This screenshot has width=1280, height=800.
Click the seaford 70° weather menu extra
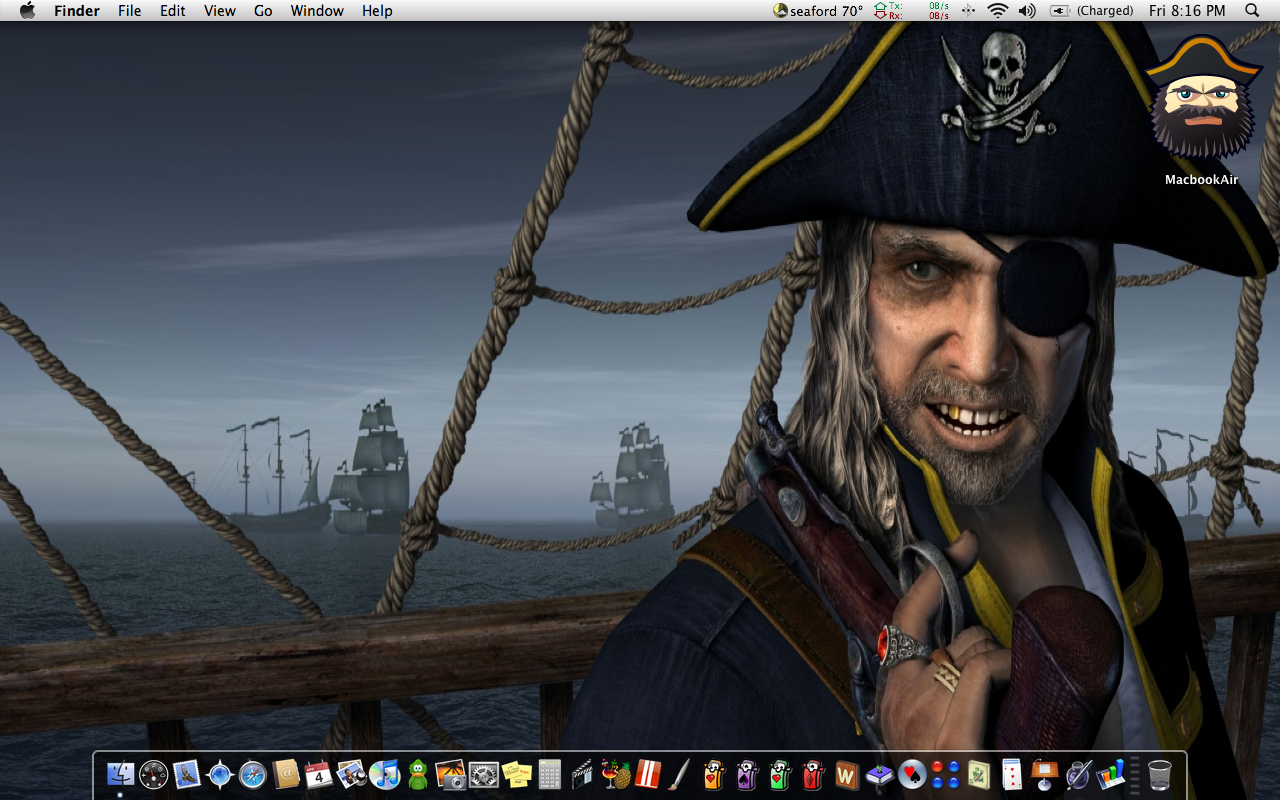pos(818,11)
